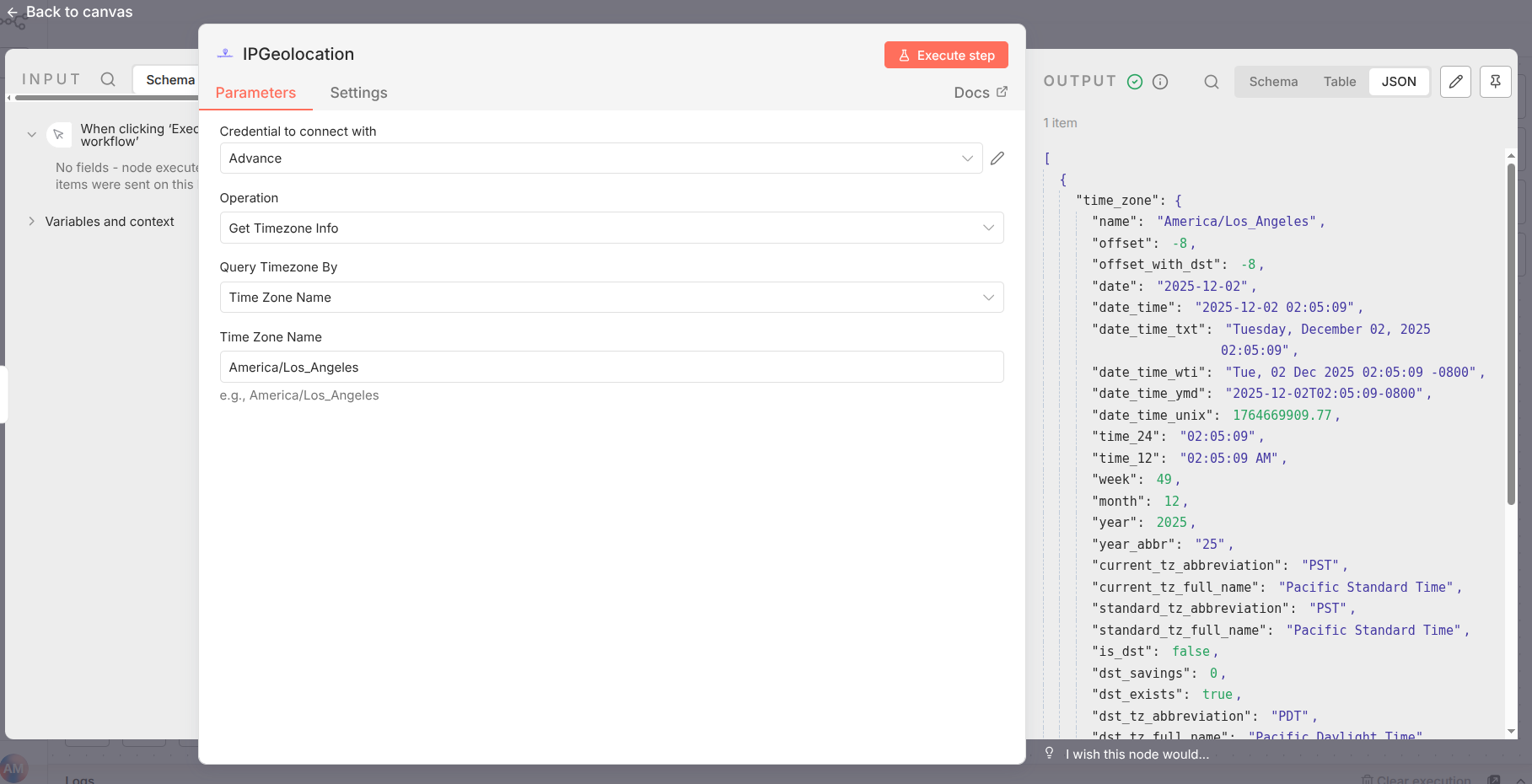Viewport: 1532px width, 784px height.
Task: Open the Operation dropdown
Action: coord(610,228)
